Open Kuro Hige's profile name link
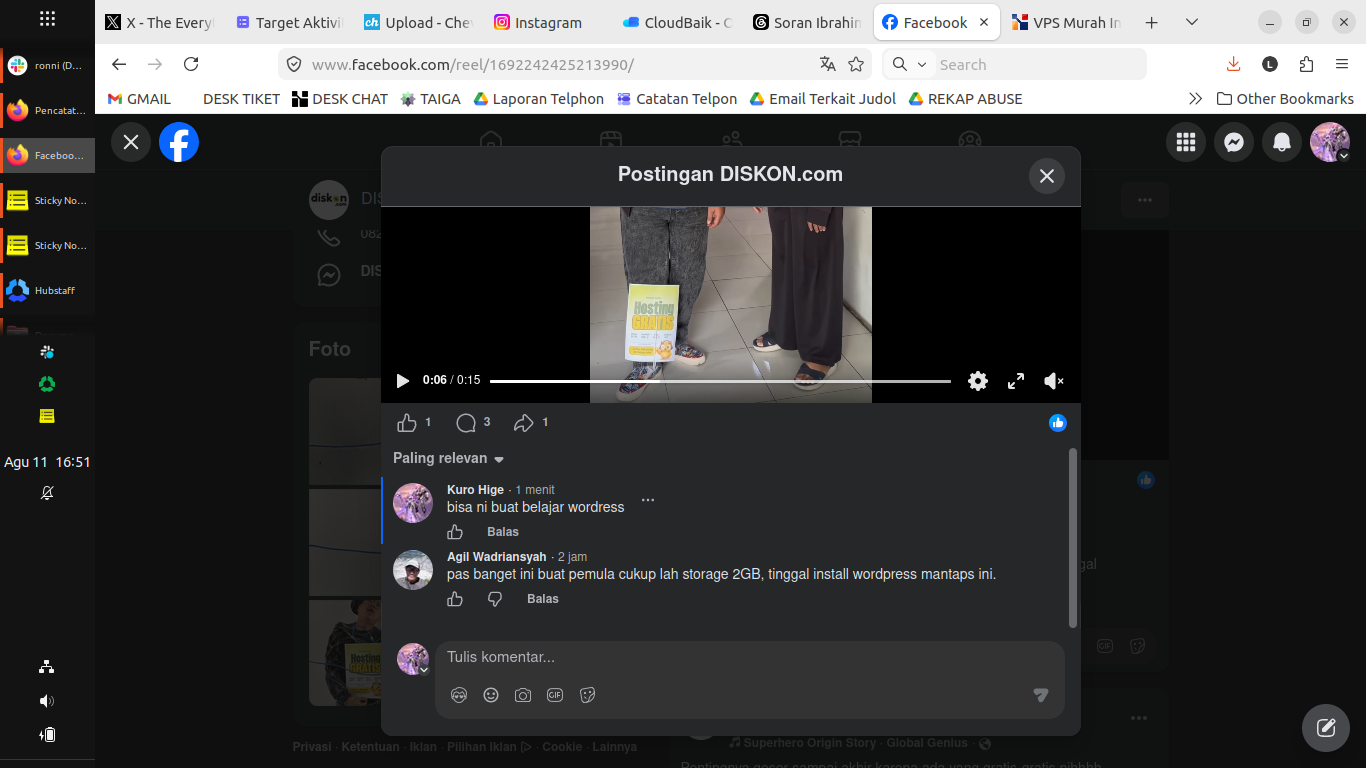This screenshot has width=1366, height=768. click(x=475, y=490)
